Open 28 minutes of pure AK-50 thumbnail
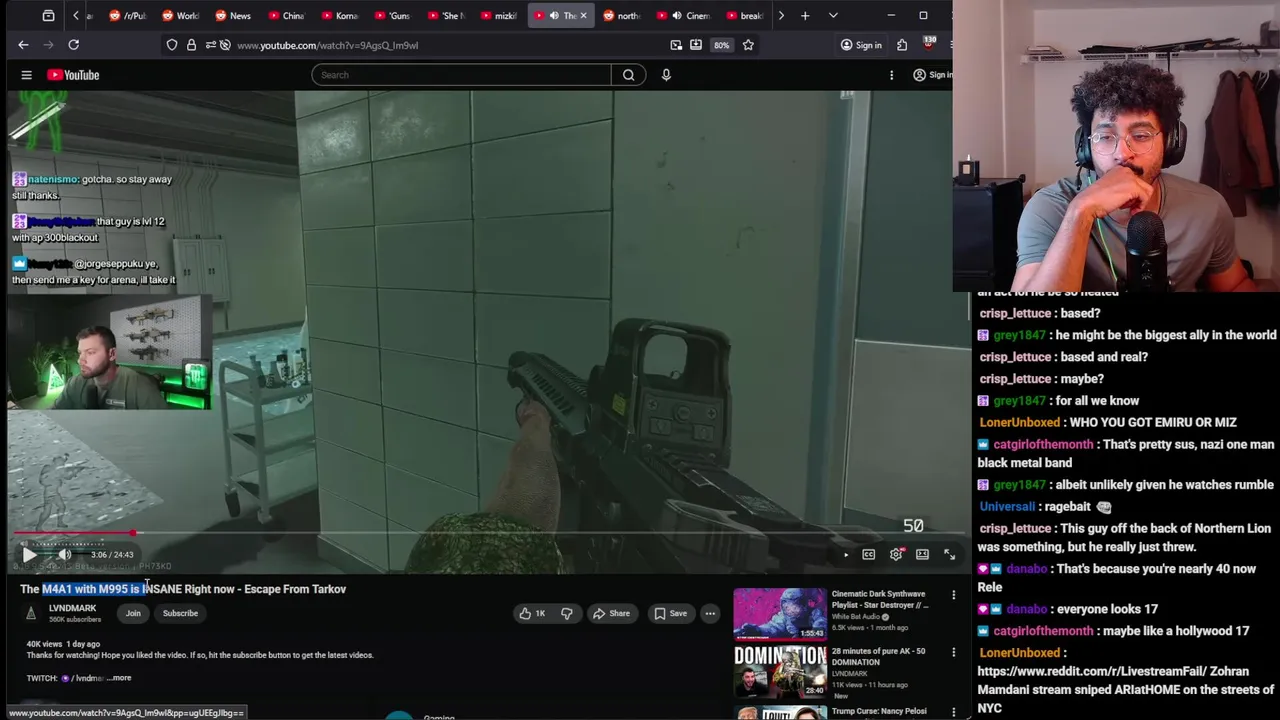Image resolution: width=1280 pixels, height=720 pixels. coord(780,672)
